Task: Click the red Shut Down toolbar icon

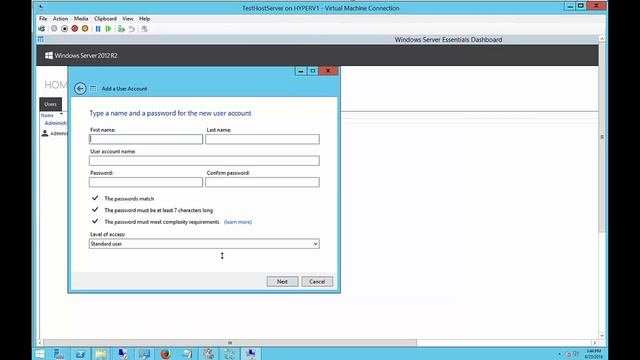Action: pyautogui.click(x=75, y=29)
